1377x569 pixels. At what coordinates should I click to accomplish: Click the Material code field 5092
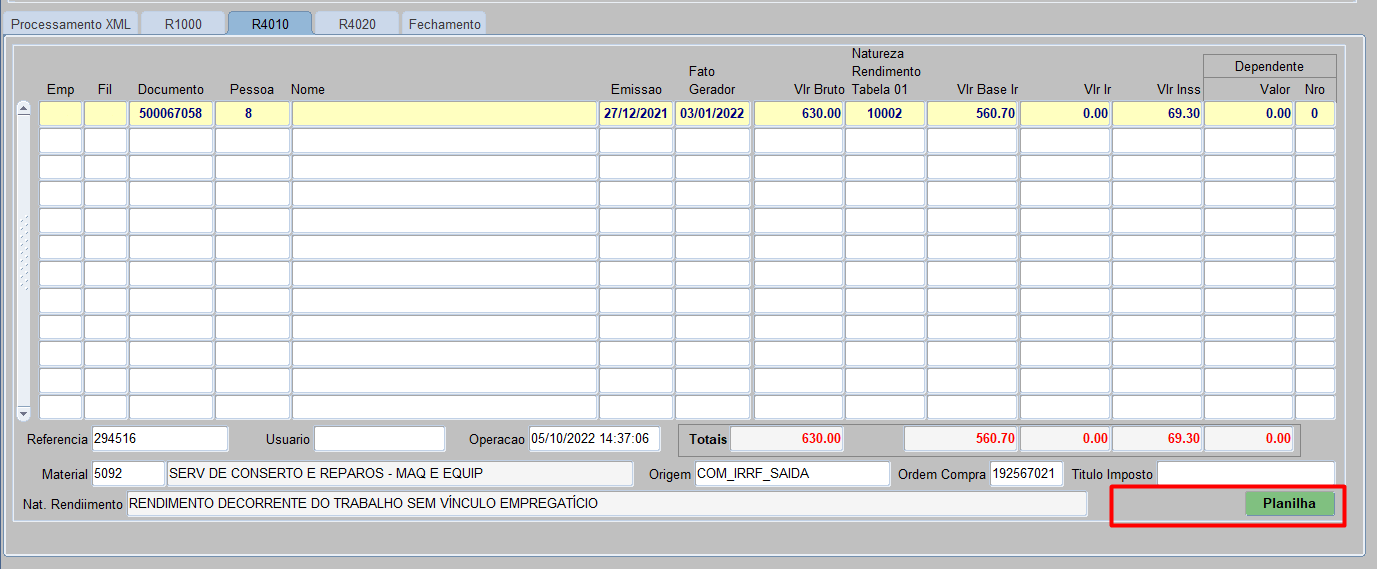pos(128,474)
